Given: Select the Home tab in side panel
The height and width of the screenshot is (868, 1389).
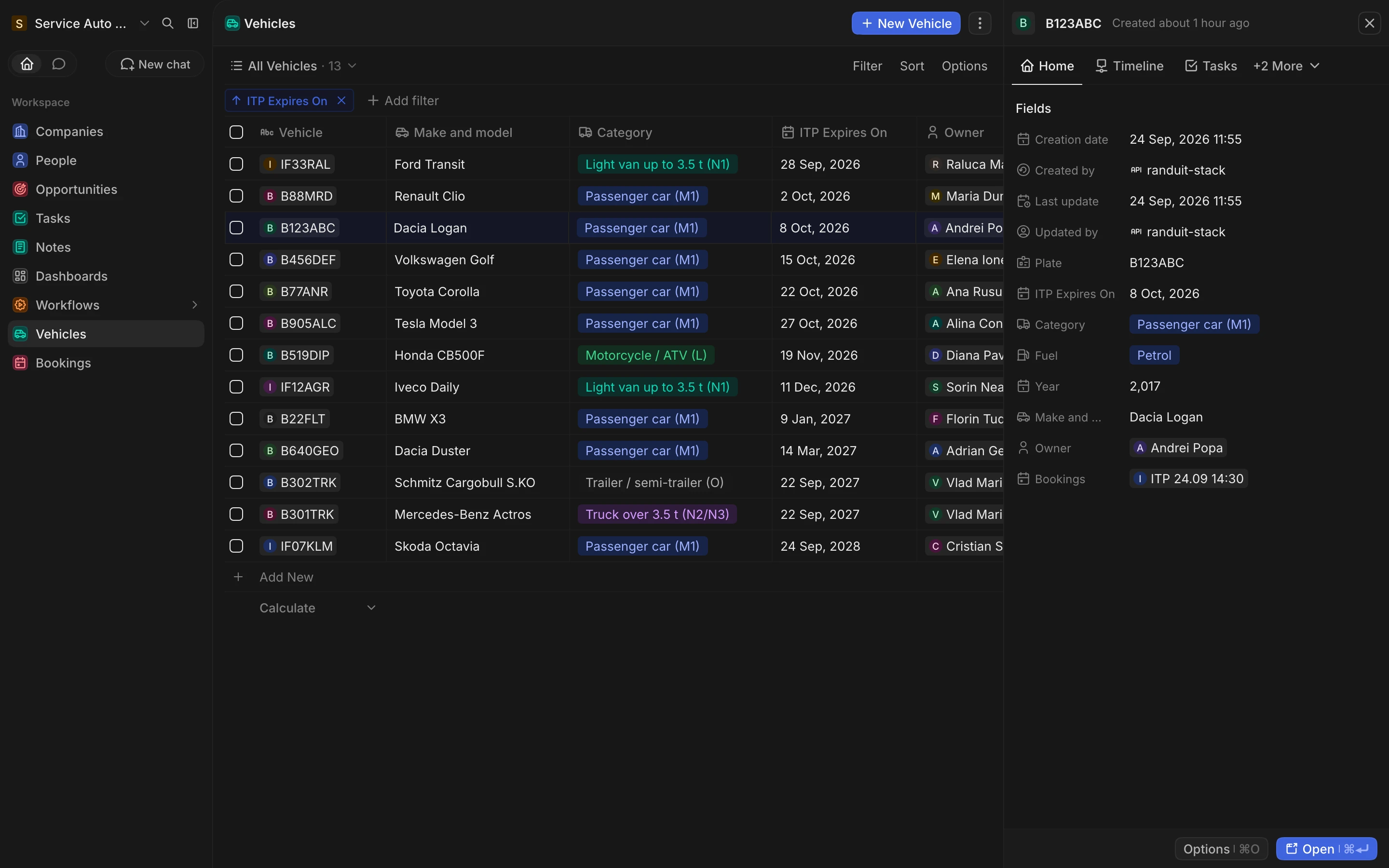Looking at the screenshot, I should pyautogui.click(x=1047, y=66).
